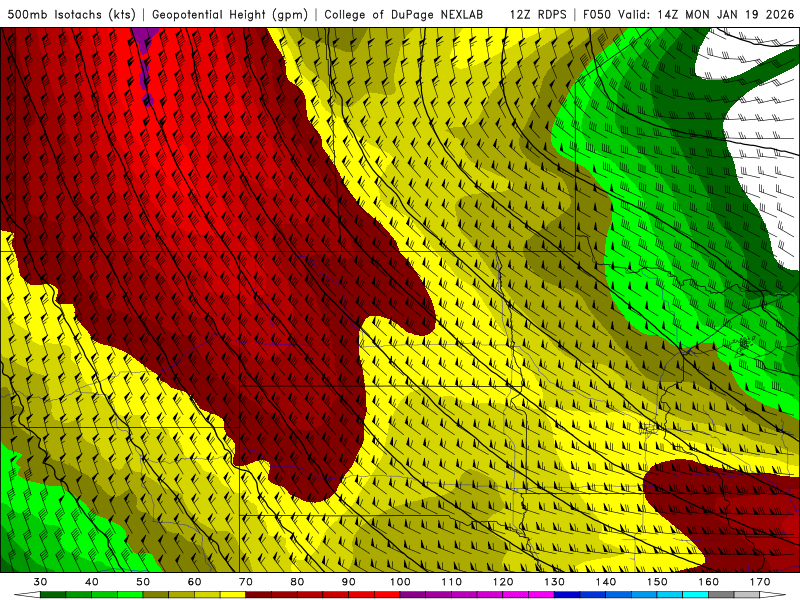Click the '110' legend scale value
This screenshot has width=800, height=600.
pyautogui.click(x=452, y=582)
